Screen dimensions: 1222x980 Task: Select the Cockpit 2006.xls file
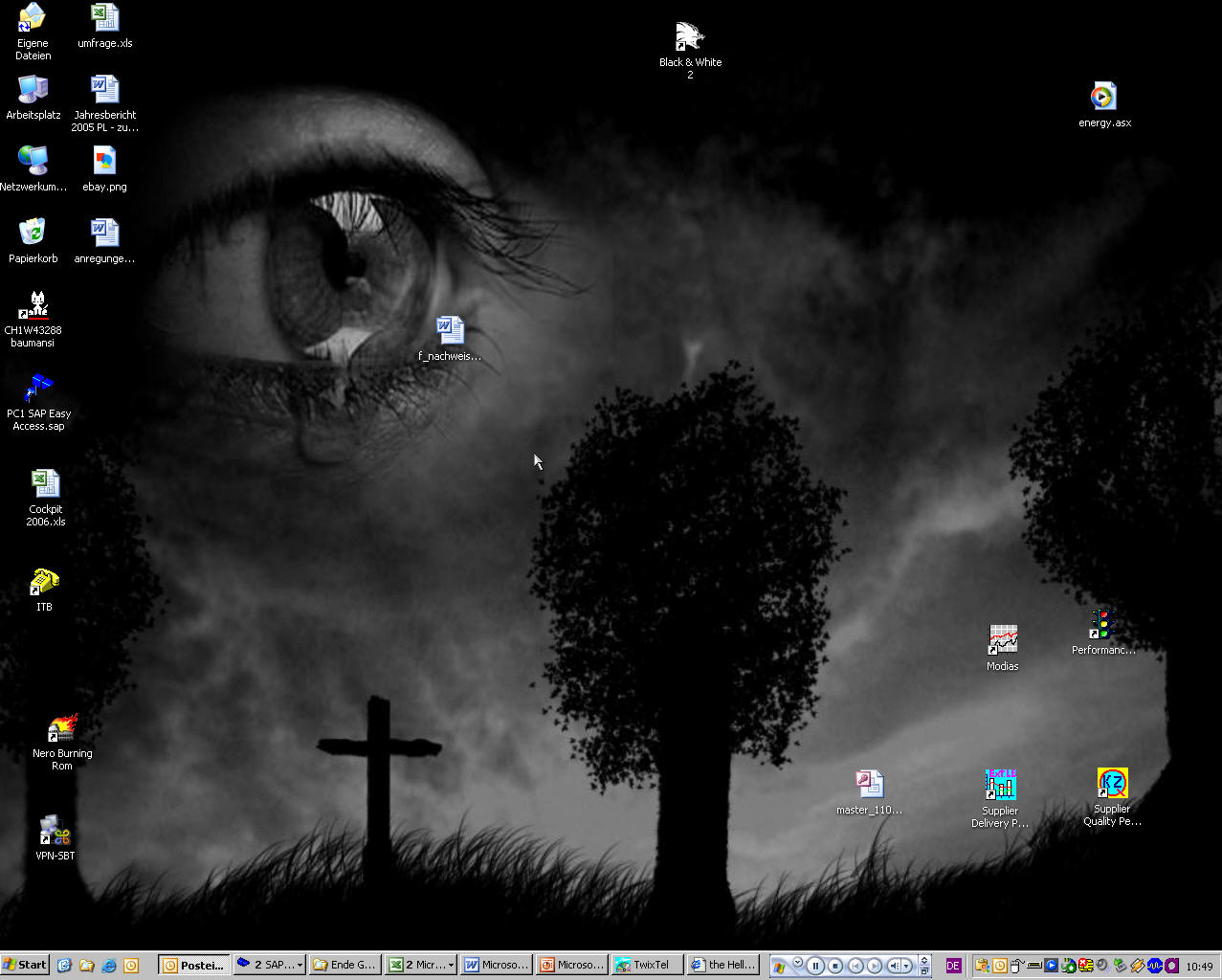tap(45, 483)
